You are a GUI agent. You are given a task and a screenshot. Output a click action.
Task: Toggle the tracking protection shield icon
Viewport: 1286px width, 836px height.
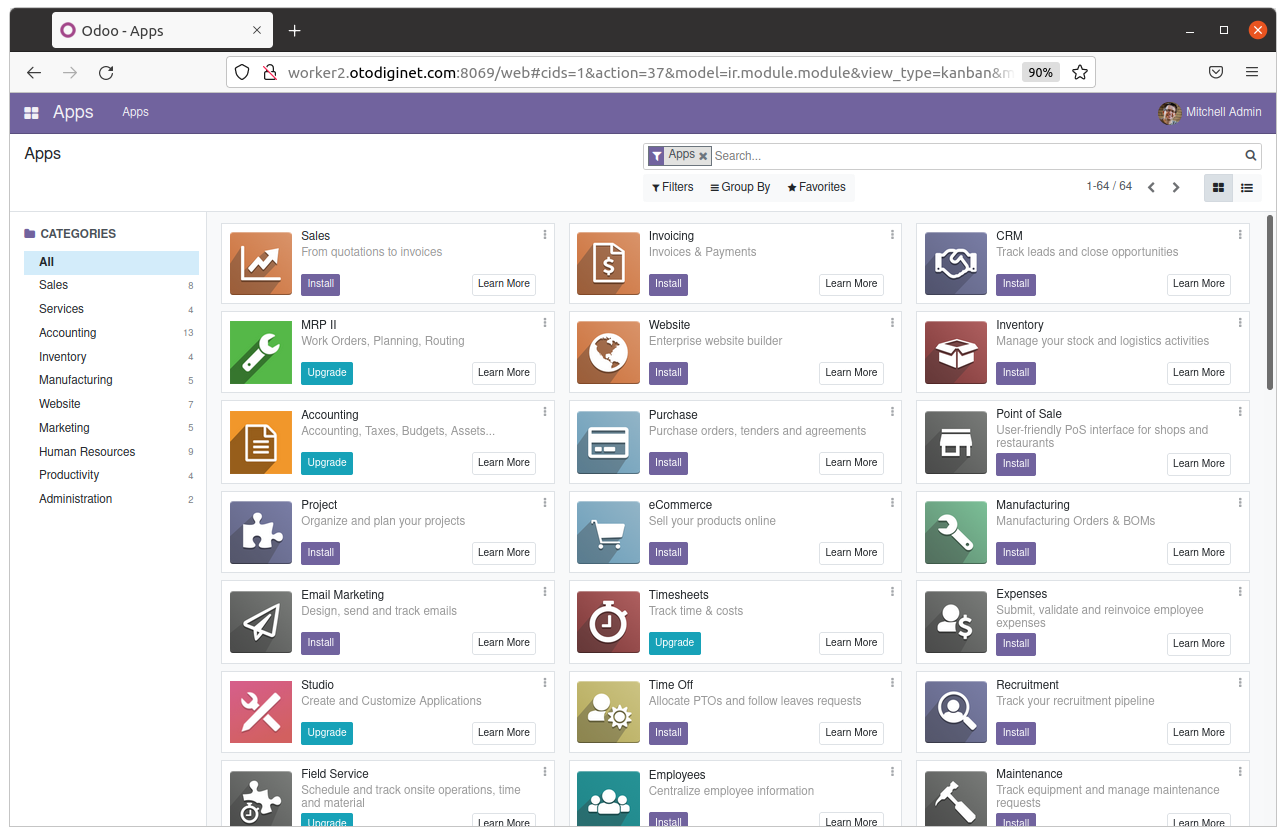click(240, 71)
